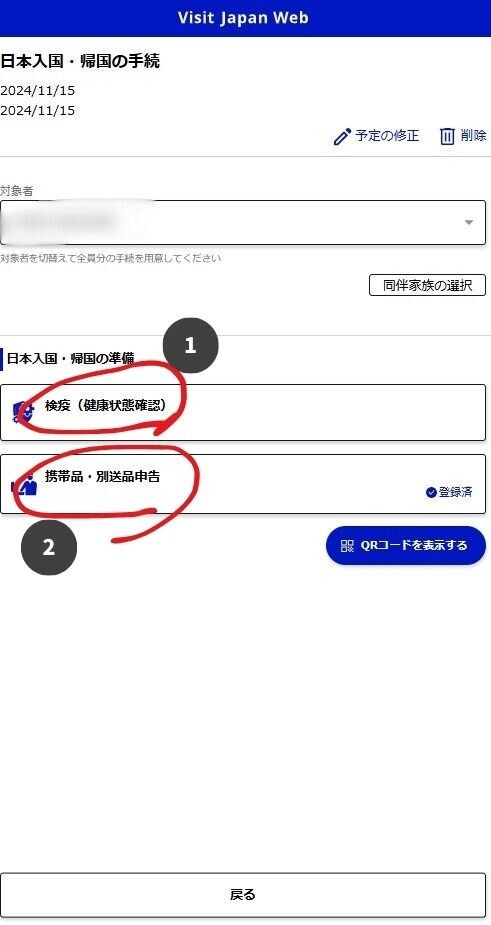
Task: Open 携帯品・別送品申告 item
Action: pyautogui.click(x=243, y=484)
